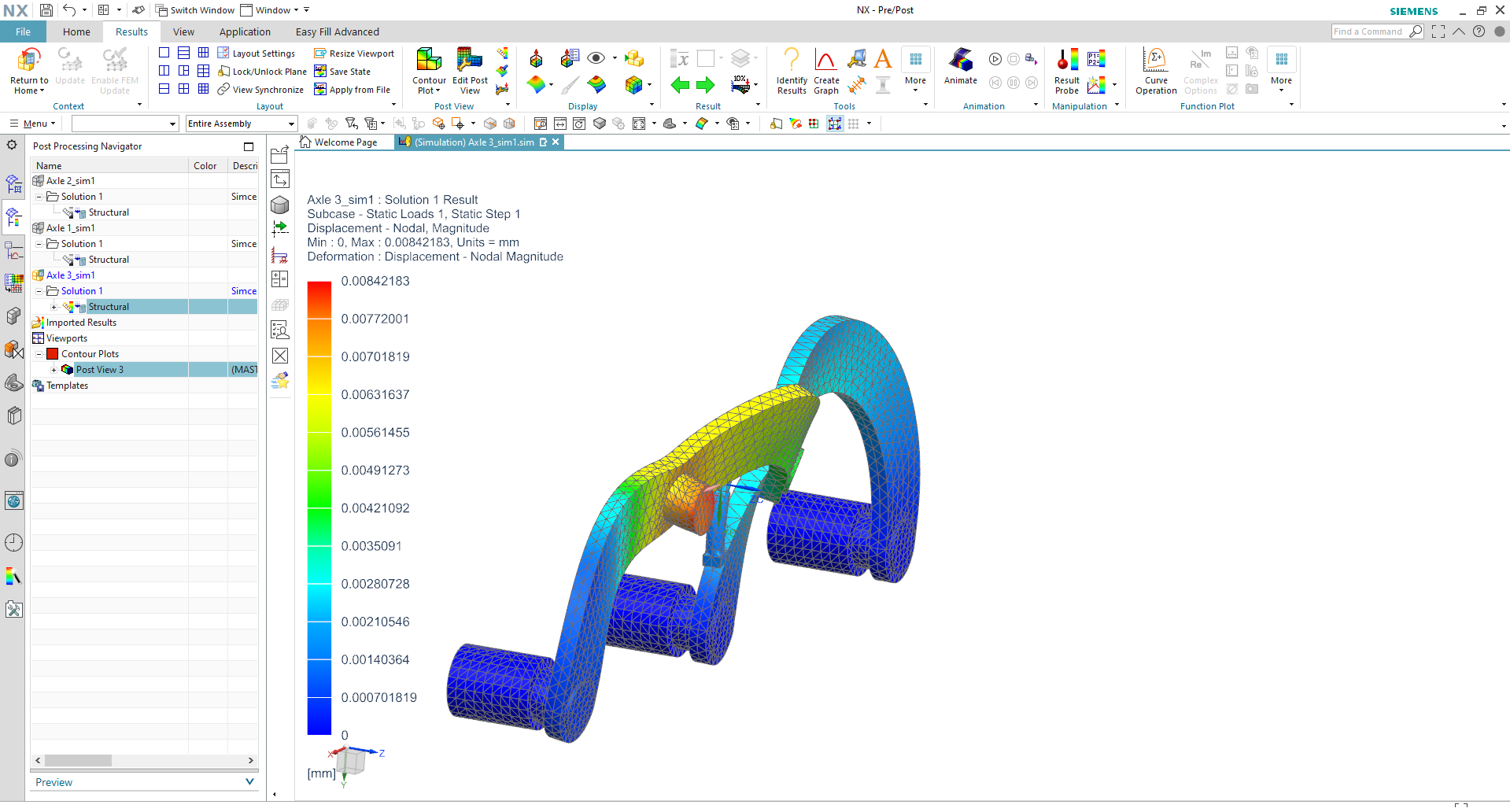Expand the Preview panel chevron
This screenshot has height=812, width=1510.
click(x=249, y=781)
